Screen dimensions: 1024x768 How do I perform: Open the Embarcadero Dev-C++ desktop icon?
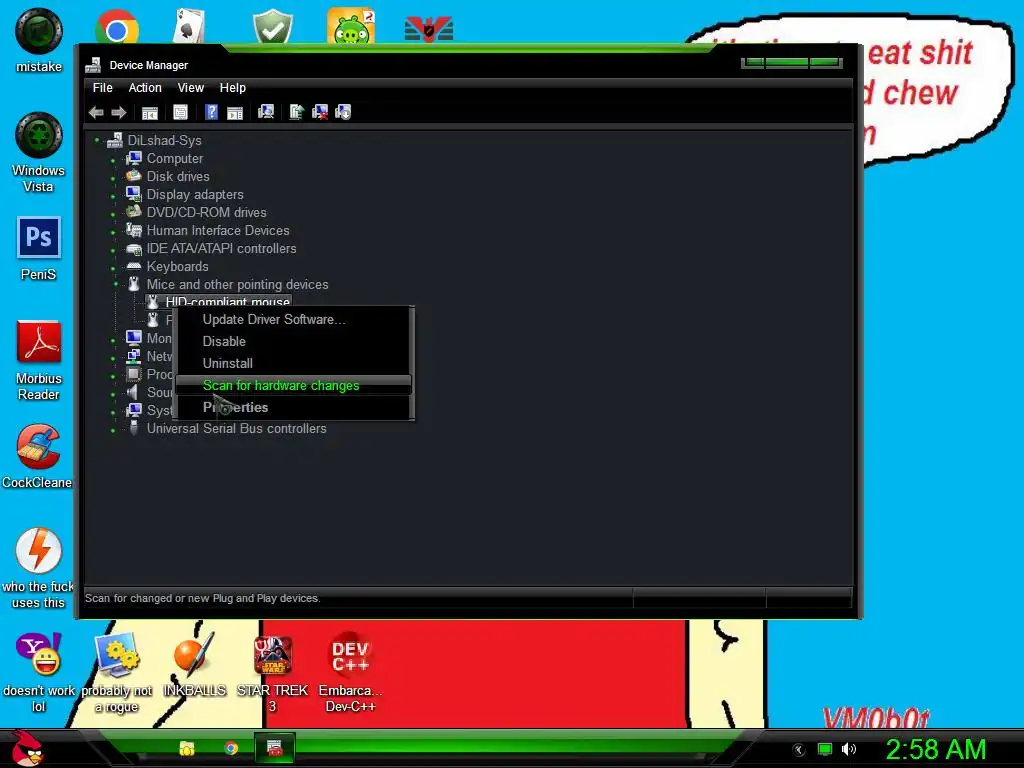(x=350, y=654)
